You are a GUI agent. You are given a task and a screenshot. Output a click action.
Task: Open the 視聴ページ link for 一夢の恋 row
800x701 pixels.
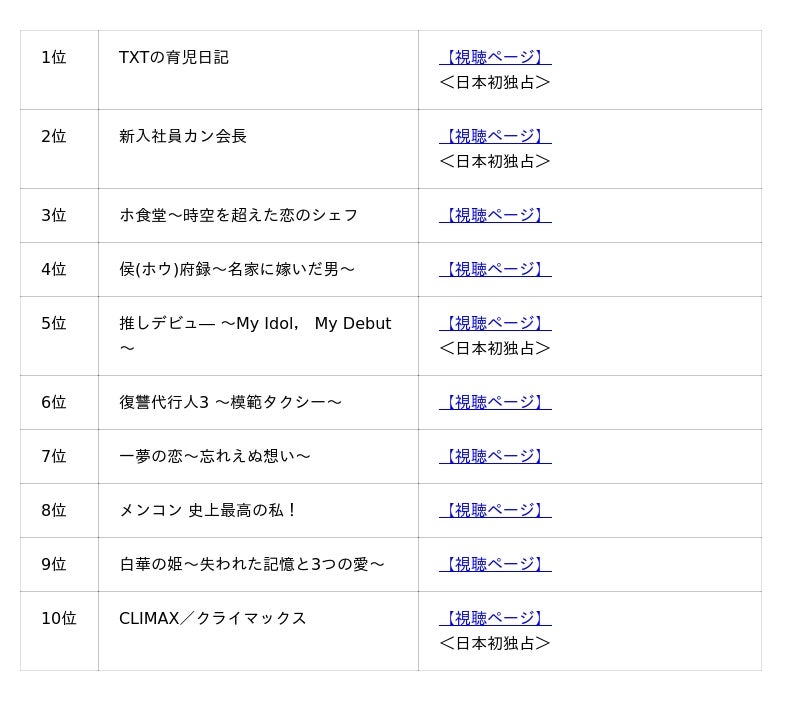click(495, 456)
